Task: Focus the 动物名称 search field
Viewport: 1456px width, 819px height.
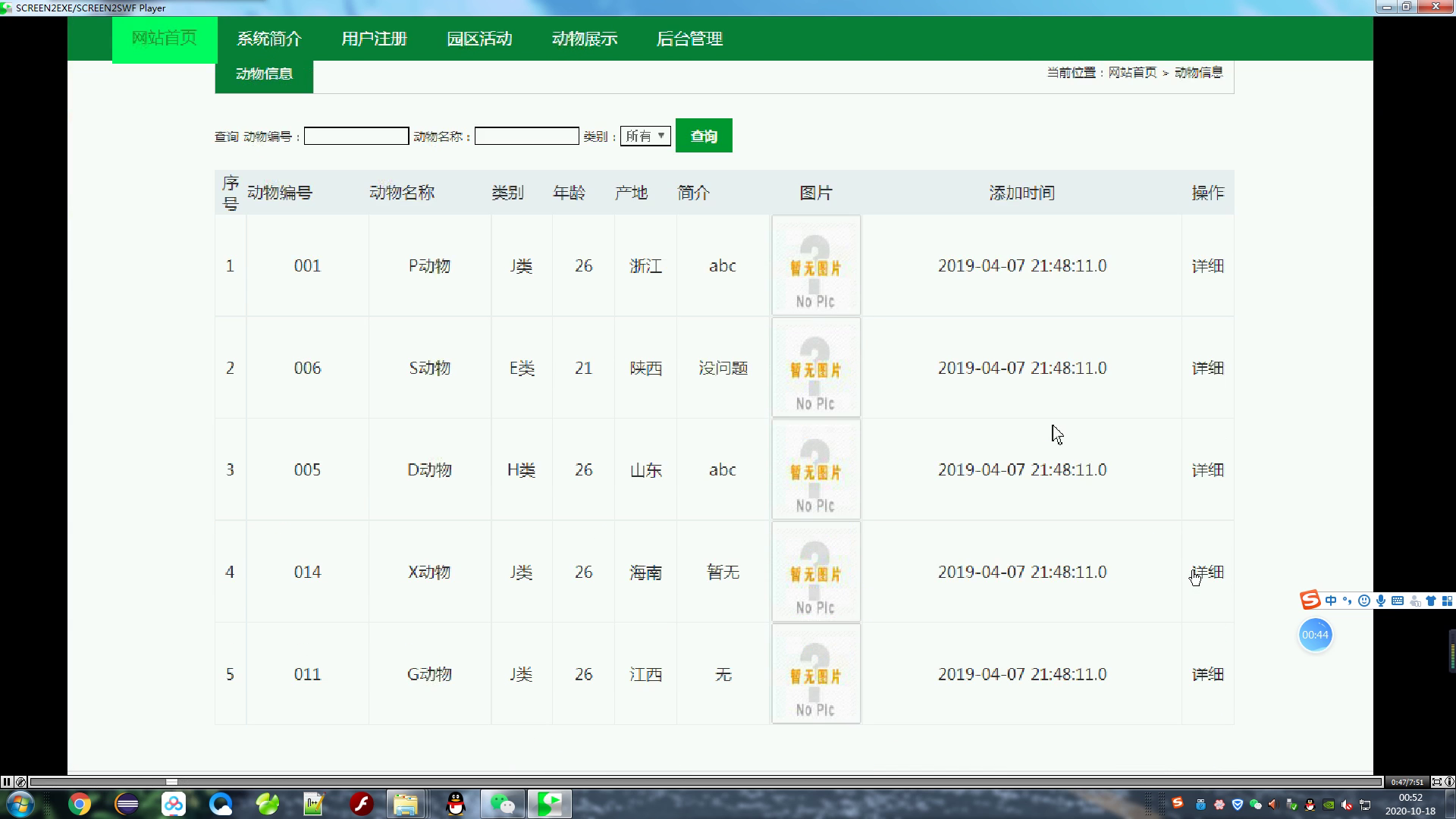Action: 527,136
